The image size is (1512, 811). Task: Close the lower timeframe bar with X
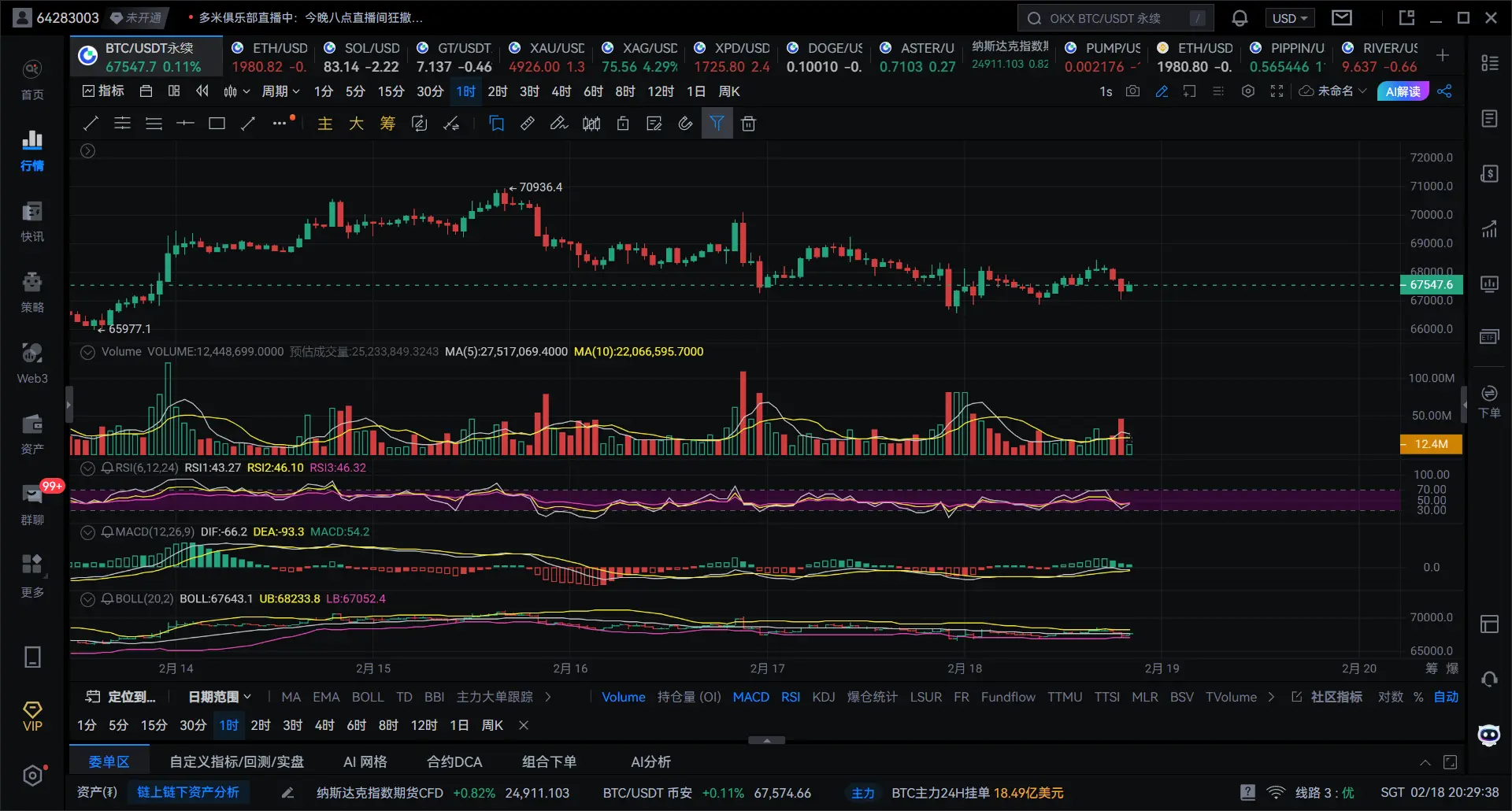(x=524, y=725)
